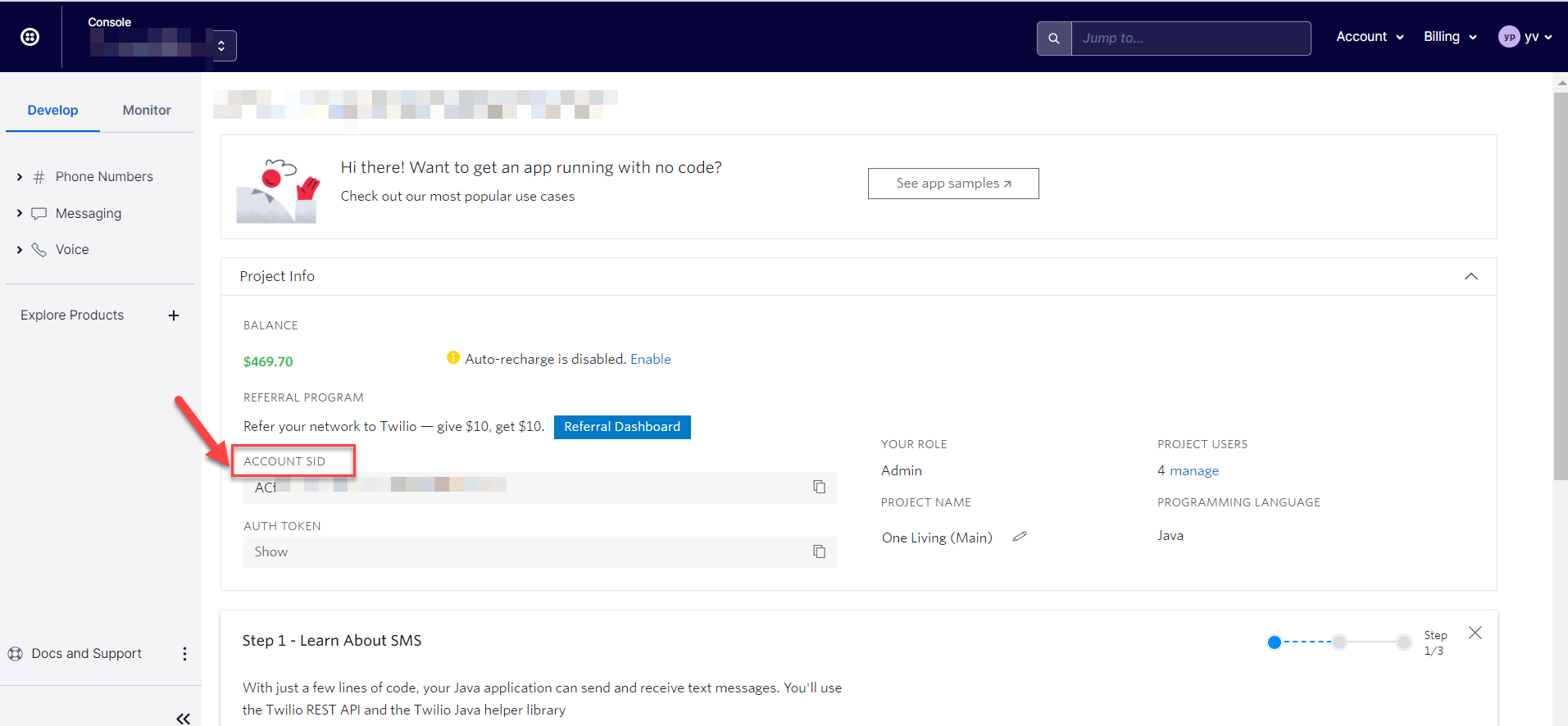Click the Docs and Support lifebuoy icon
The width and height of the screenshot is (1568, 726).
tap(16, 654)
